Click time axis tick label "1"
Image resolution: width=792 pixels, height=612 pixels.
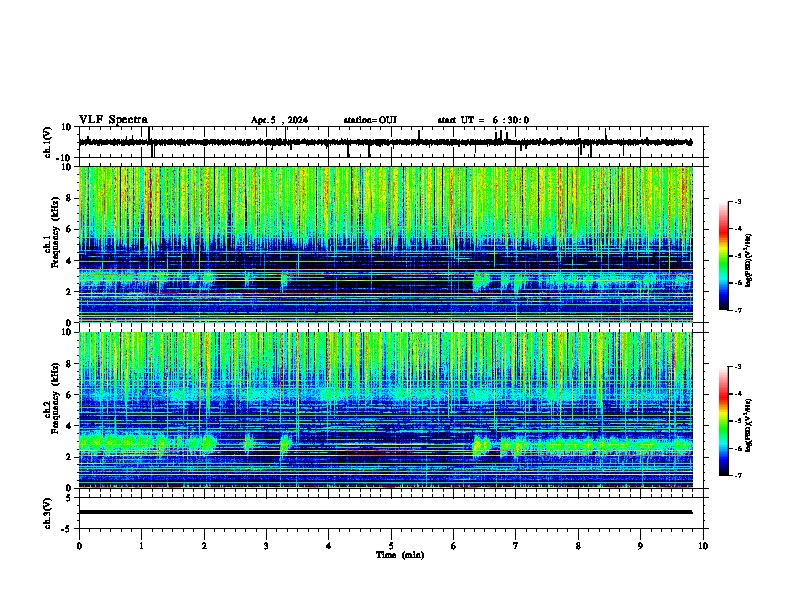tap(141, 546)
